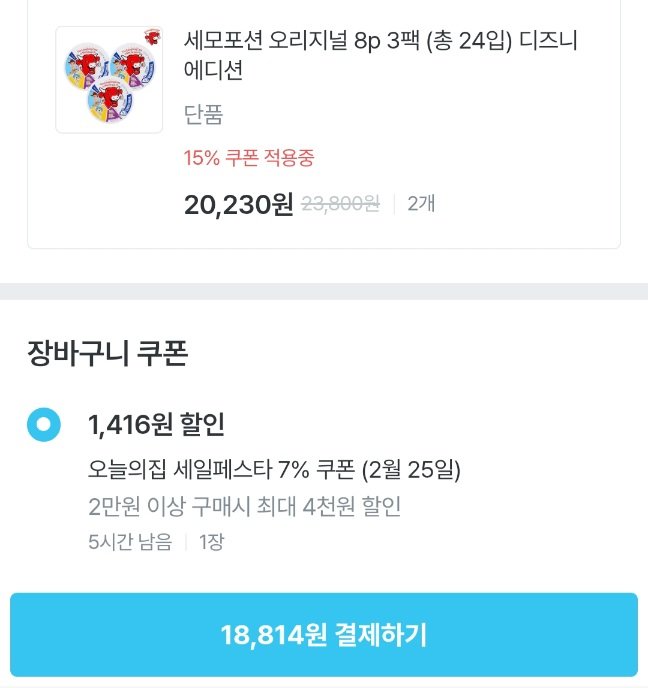Click the crossed-out 23,800원 original price
The image size is (648, 688).
(x=340, y=204)
